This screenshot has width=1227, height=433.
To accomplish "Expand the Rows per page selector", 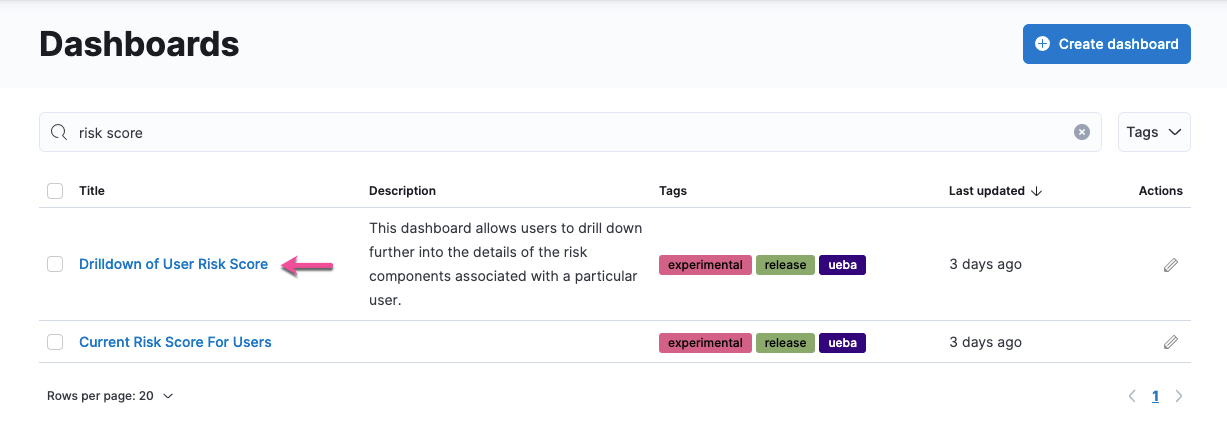I will coord(110,396).
